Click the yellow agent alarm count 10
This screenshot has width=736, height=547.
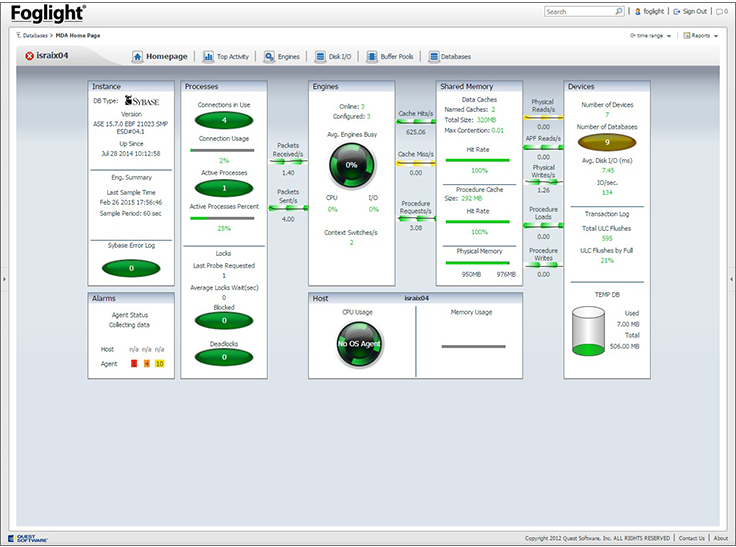[160, 363]
